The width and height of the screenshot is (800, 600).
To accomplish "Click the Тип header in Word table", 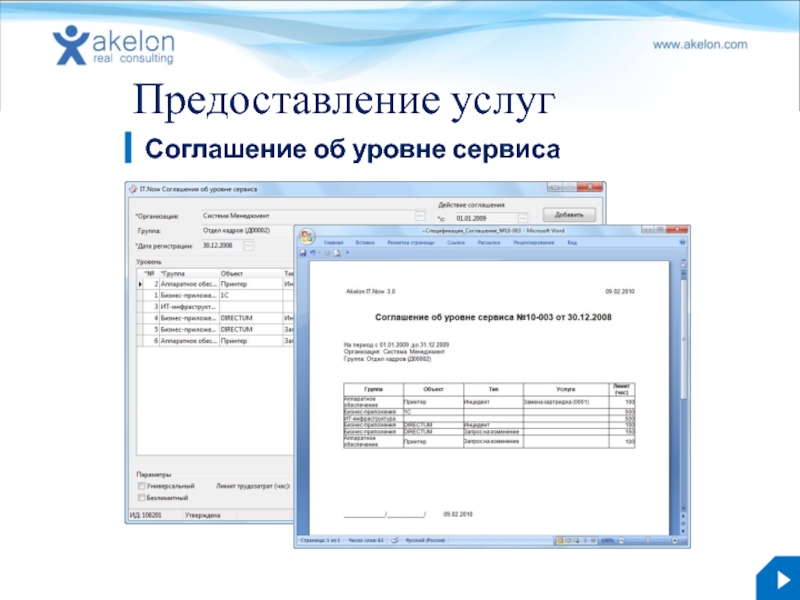I will point(493,389).
